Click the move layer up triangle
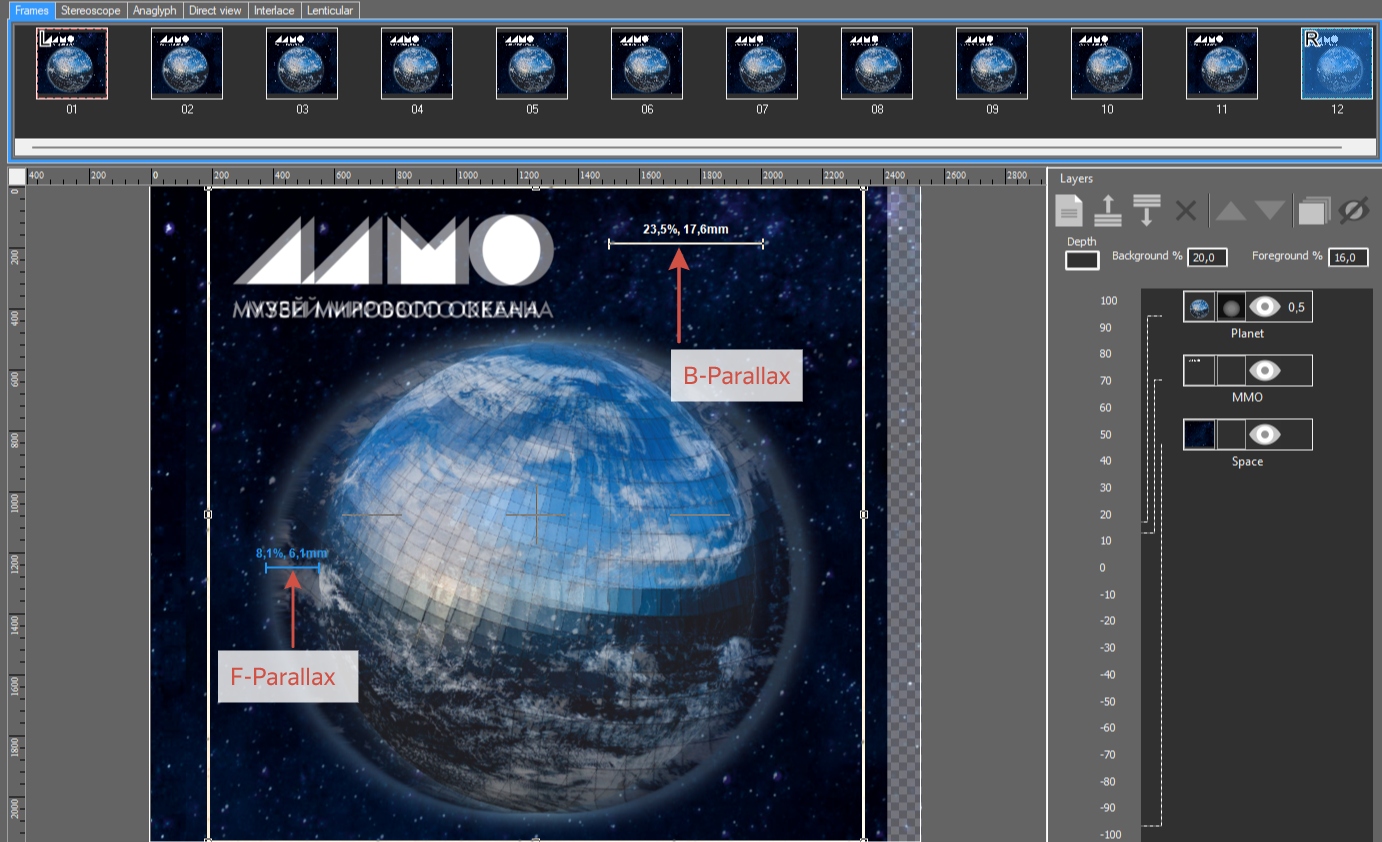Screen dimensions: 1382x842 [1230, 210]
